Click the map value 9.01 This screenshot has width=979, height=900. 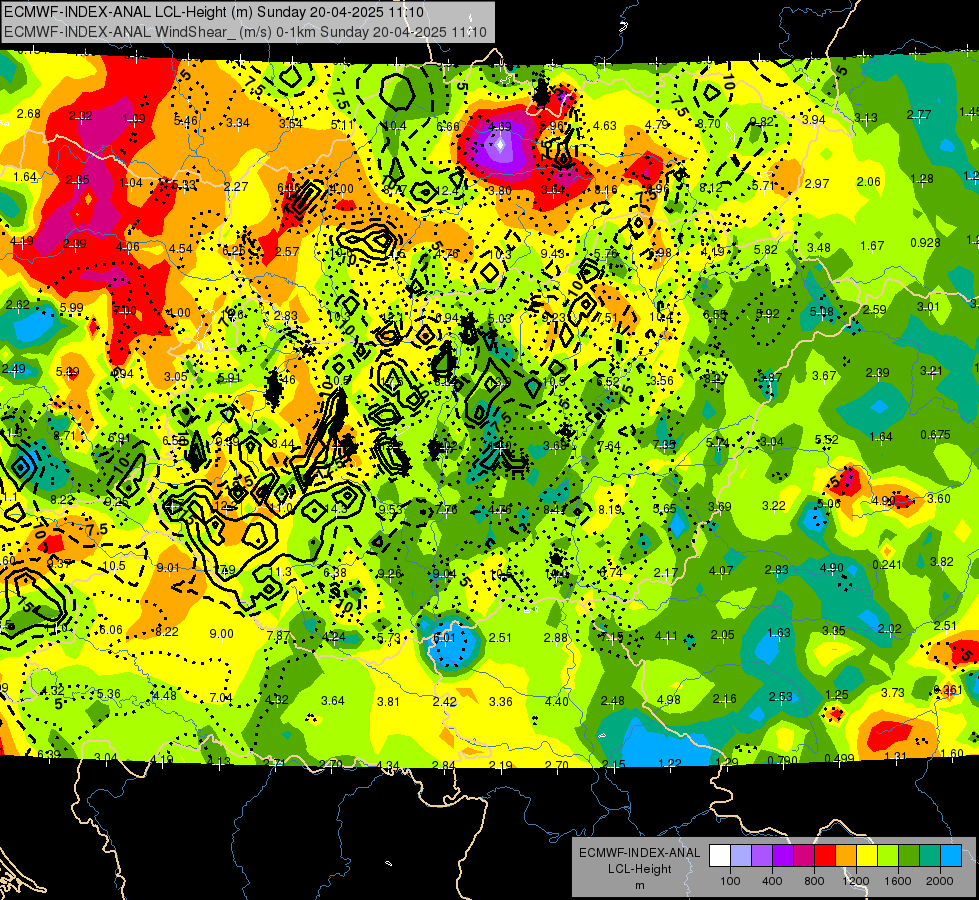168,567
